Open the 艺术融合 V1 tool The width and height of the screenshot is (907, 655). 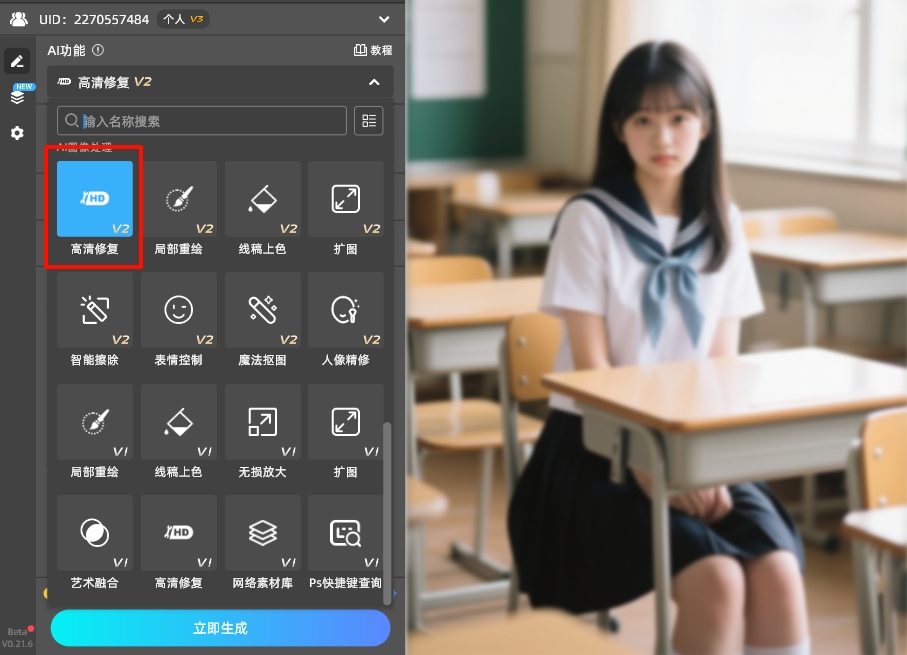[94, 533]
